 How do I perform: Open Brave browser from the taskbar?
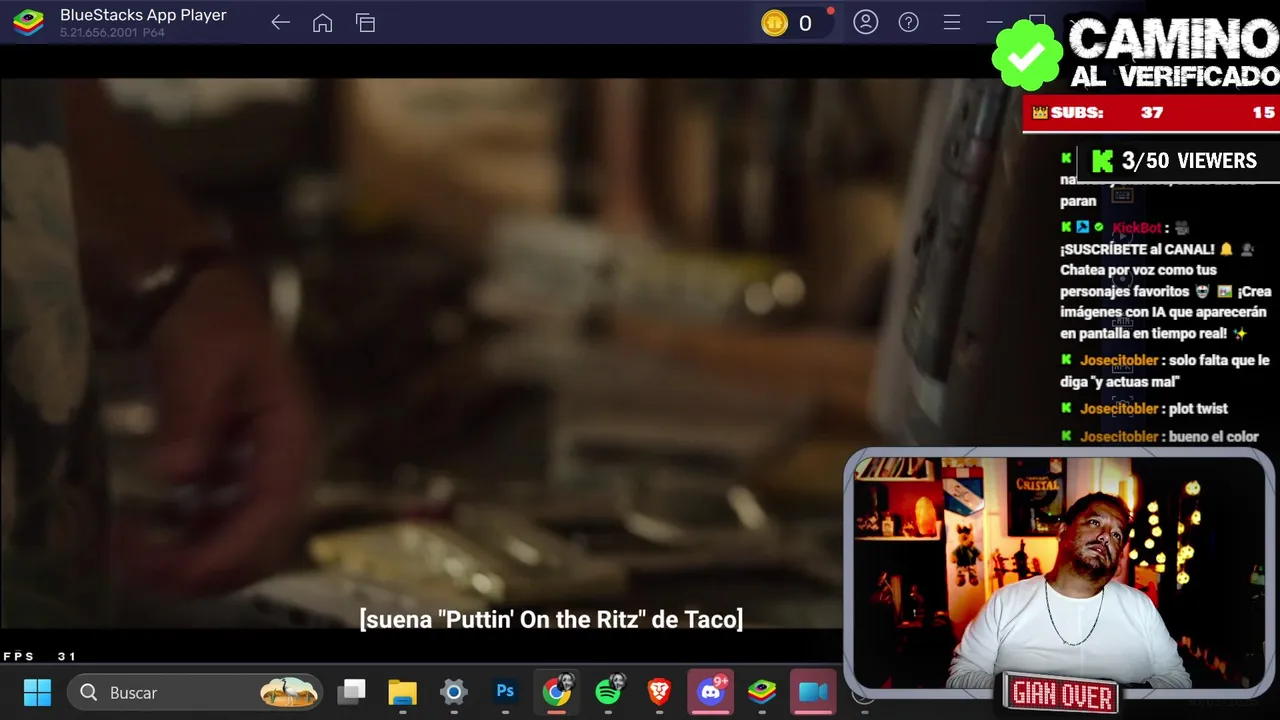659,692
